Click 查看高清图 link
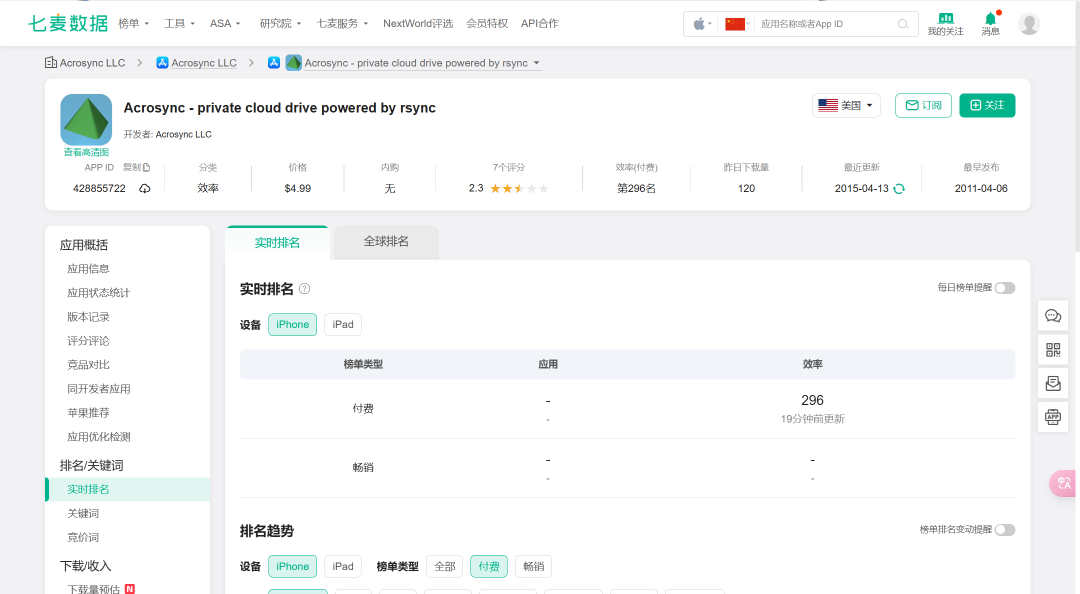Image resolution: width=1080 pixels, height=594 pixels. 86,152
